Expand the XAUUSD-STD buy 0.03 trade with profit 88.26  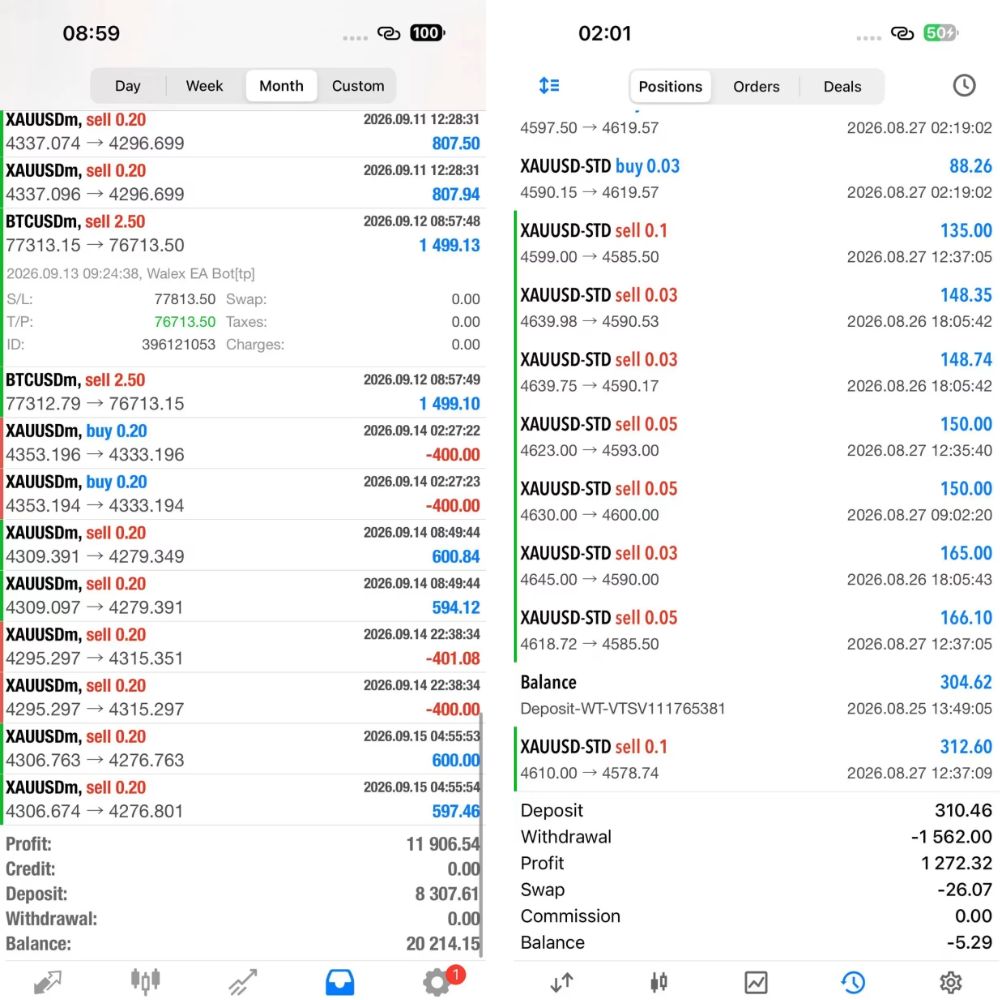756,179
